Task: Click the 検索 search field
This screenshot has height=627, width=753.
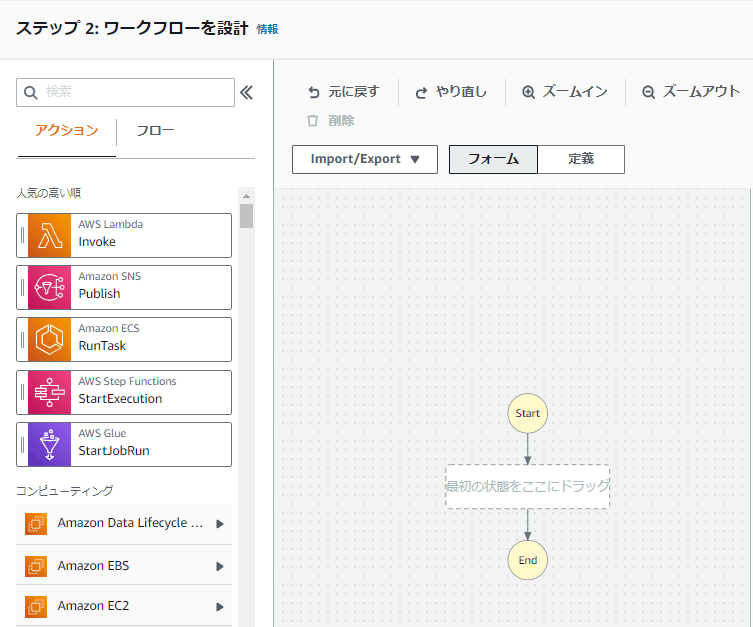Action: click(125, 92)
